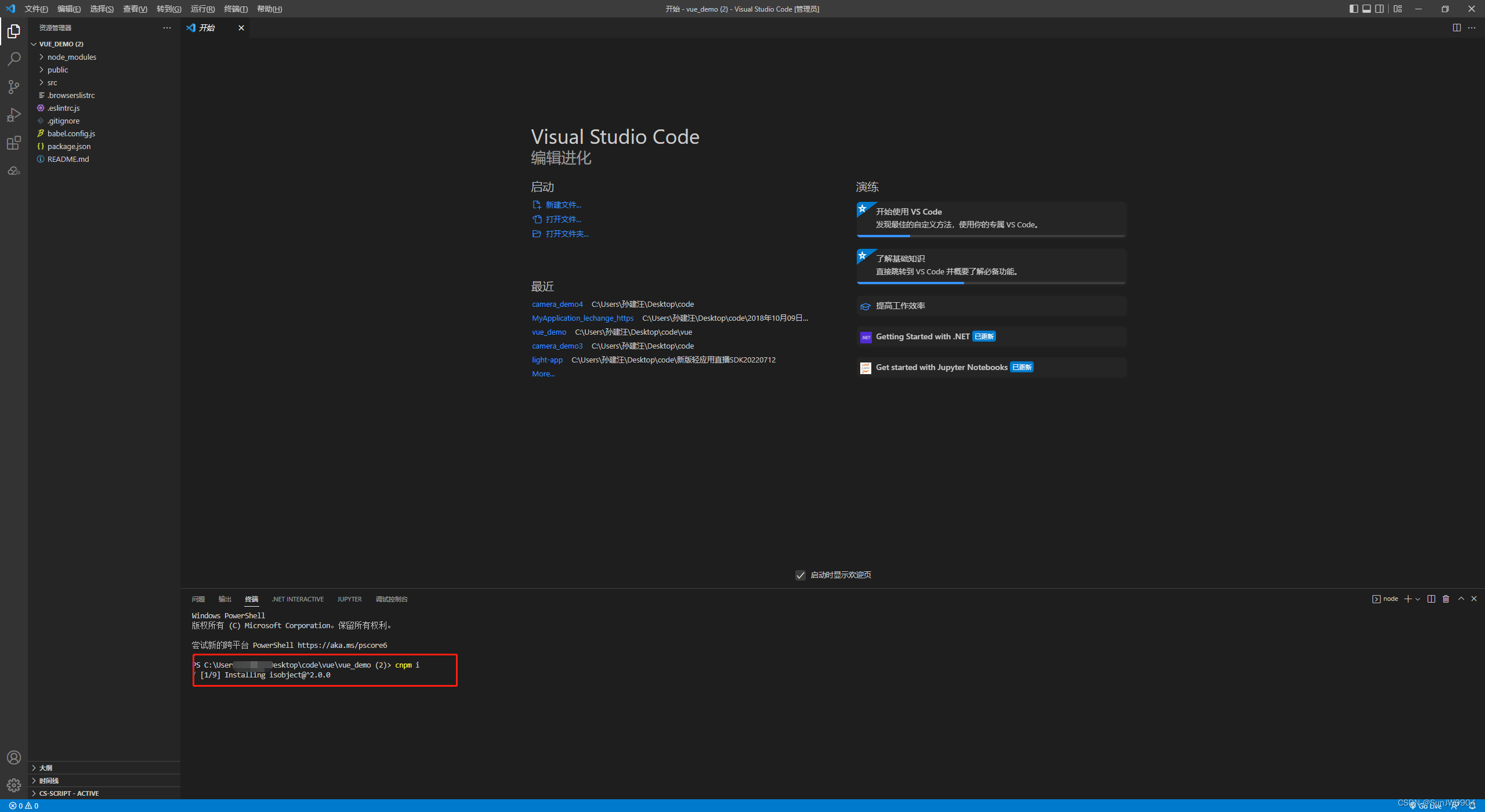Open Get started with Jupyter Notebooks walkthrough
This screenshot has height=812, width=1485.
(991, 367)
